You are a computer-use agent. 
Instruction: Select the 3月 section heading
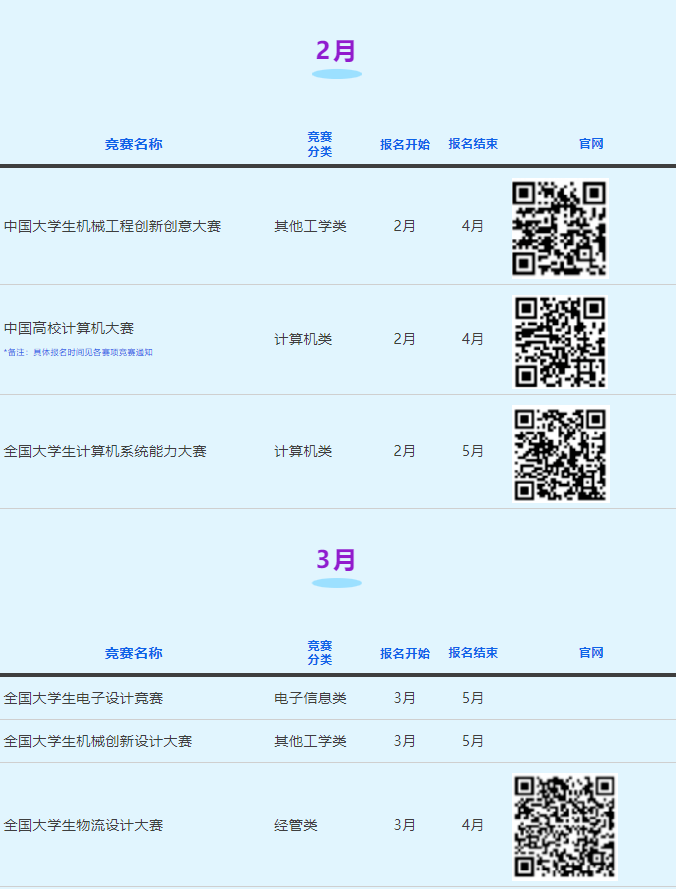point(336,560)
